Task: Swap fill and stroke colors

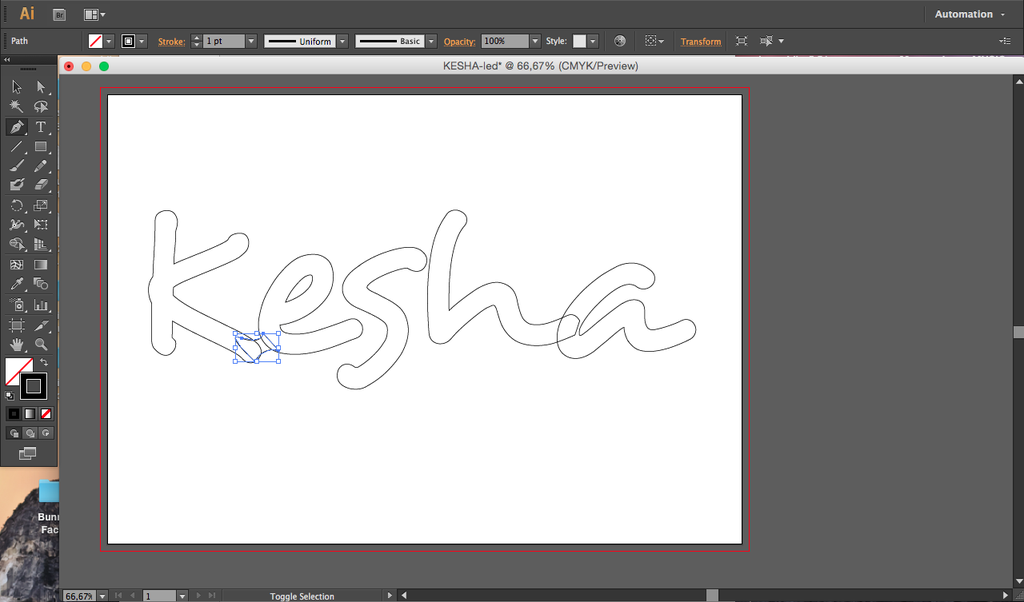Action: click(44, 362)
